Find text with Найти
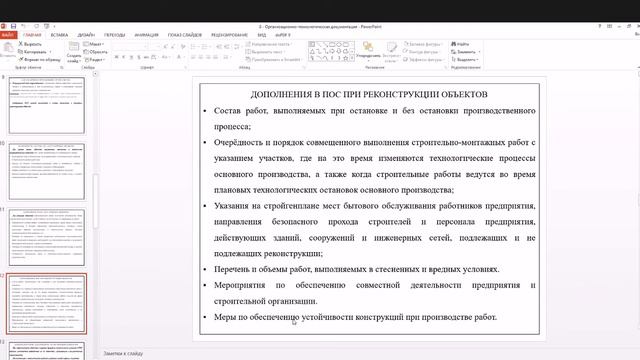The image size is (640, 360). [x=460, y=44]
